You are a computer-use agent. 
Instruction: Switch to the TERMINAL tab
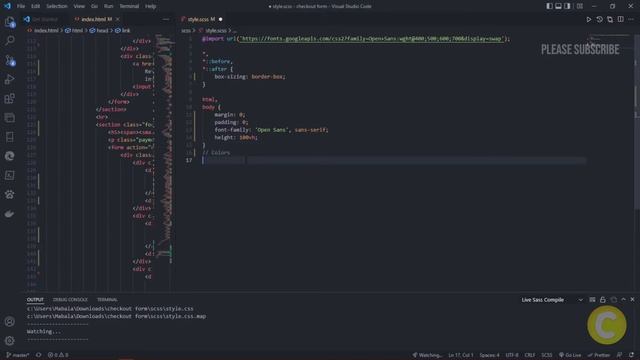(107, 300)
